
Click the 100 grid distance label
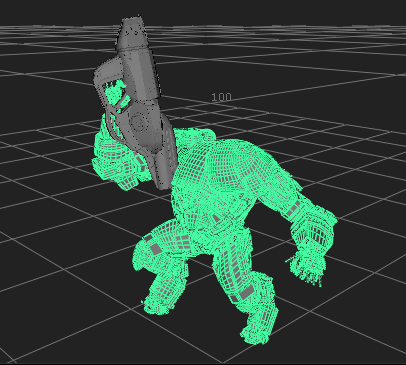pyautogui.click(x=221, y=97)
